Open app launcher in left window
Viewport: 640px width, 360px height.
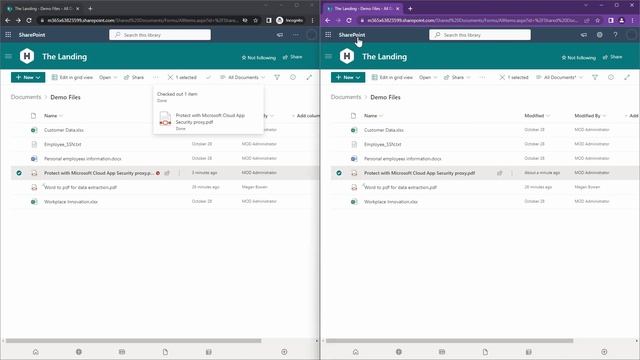coord(8,35)
